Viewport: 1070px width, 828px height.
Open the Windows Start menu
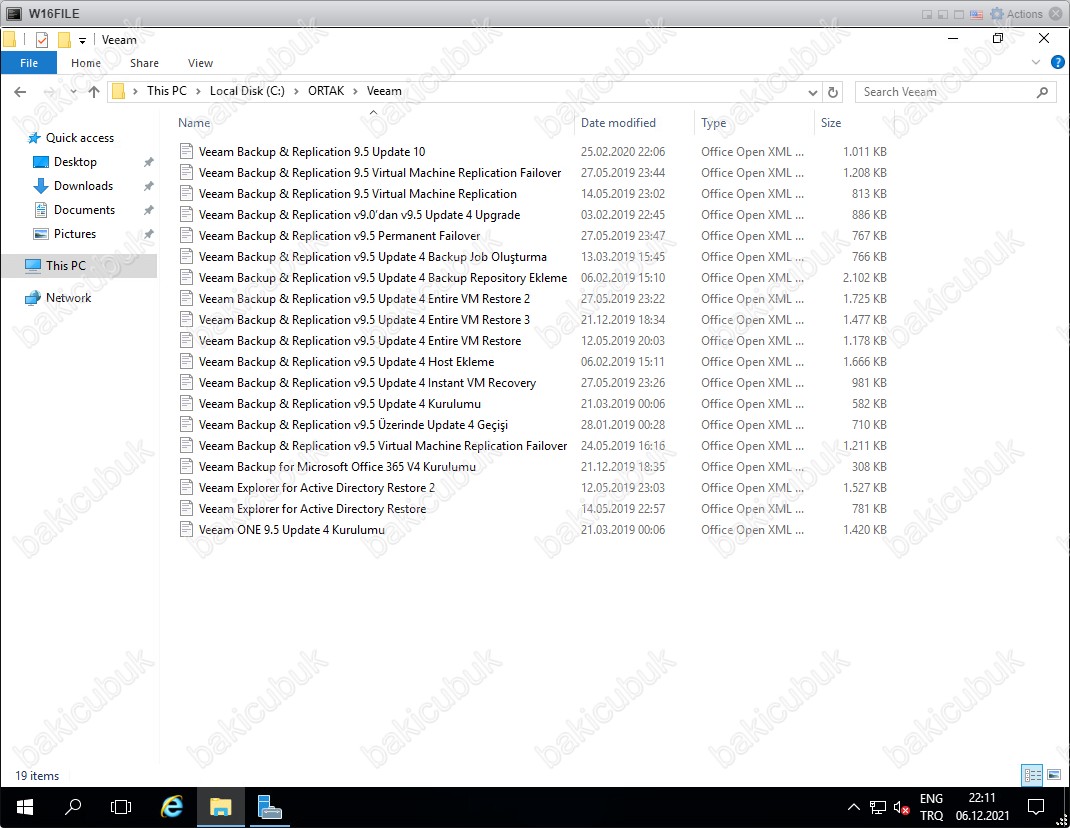25,808
